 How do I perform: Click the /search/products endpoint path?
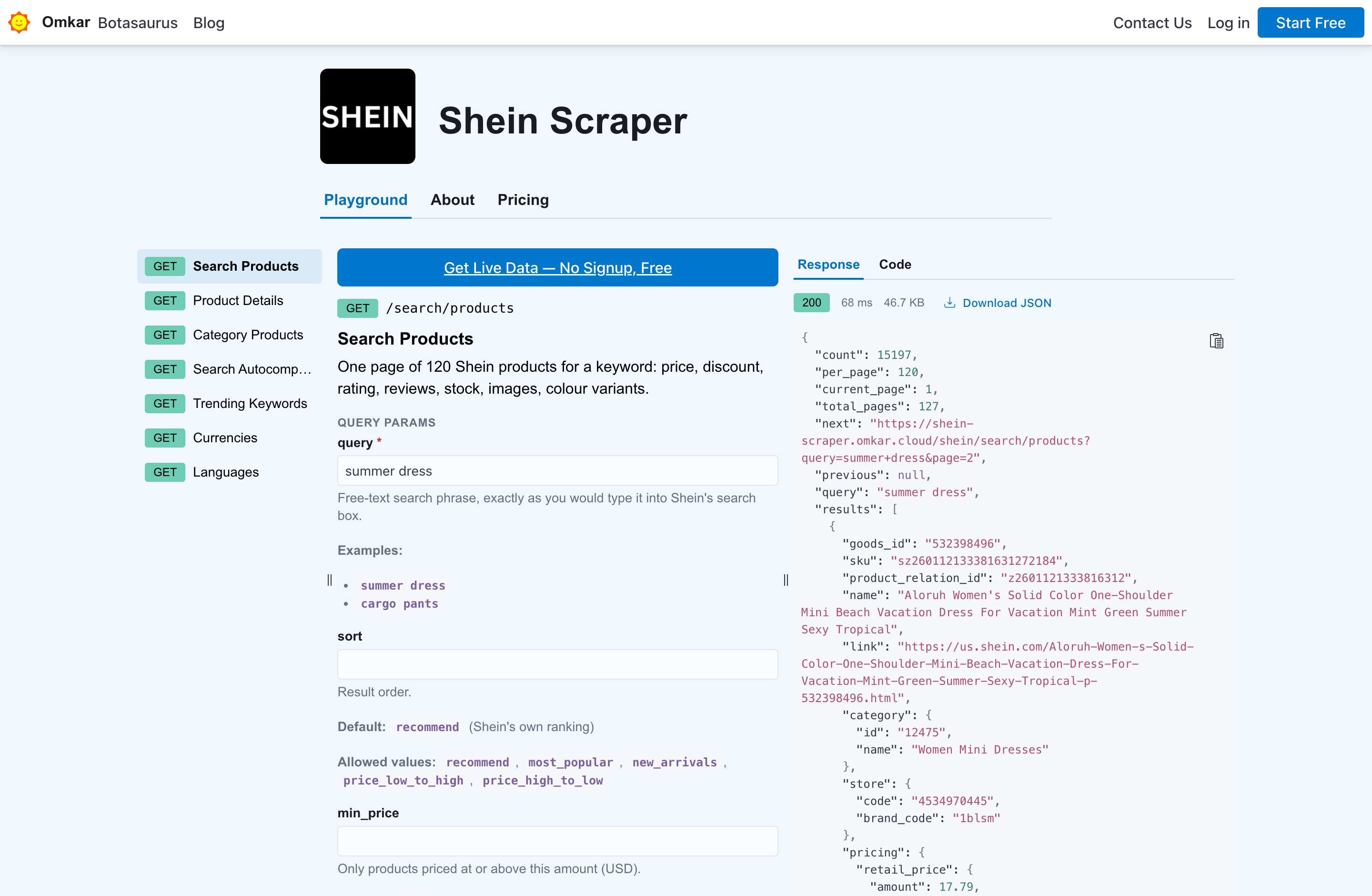coord(450,308)
